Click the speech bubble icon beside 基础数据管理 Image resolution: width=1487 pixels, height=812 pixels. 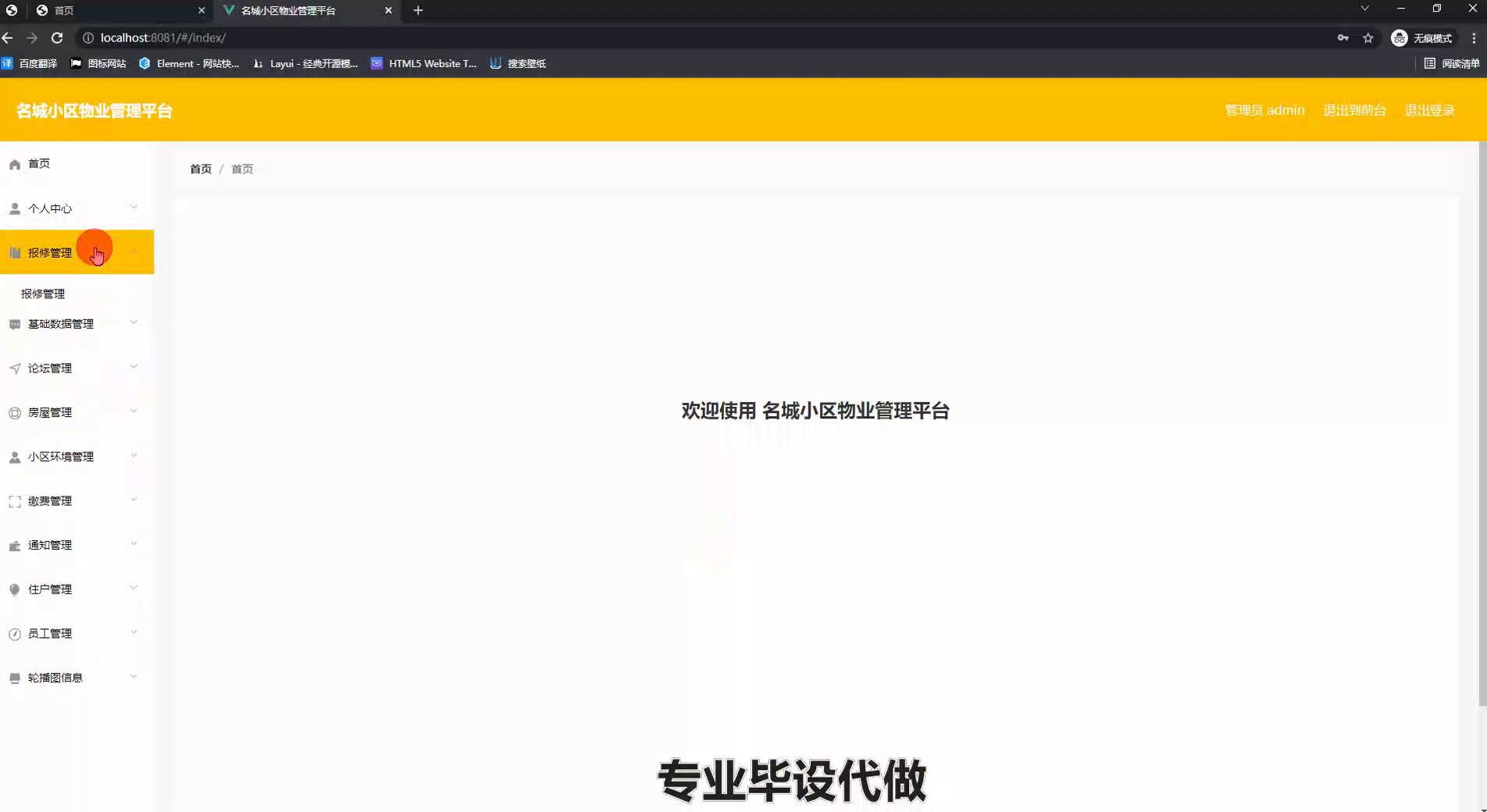click(x=14, y=324)
